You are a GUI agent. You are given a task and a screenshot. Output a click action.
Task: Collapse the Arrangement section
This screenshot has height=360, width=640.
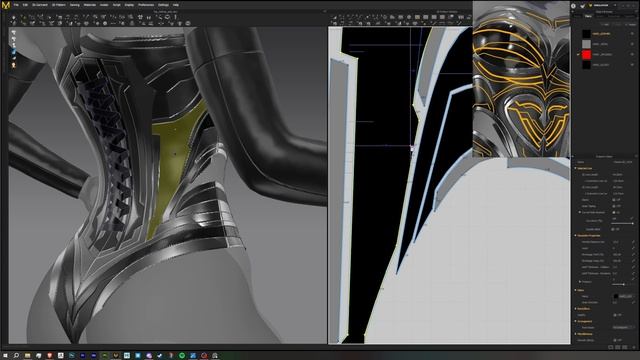pyautogui.click(x=576, y=321)
